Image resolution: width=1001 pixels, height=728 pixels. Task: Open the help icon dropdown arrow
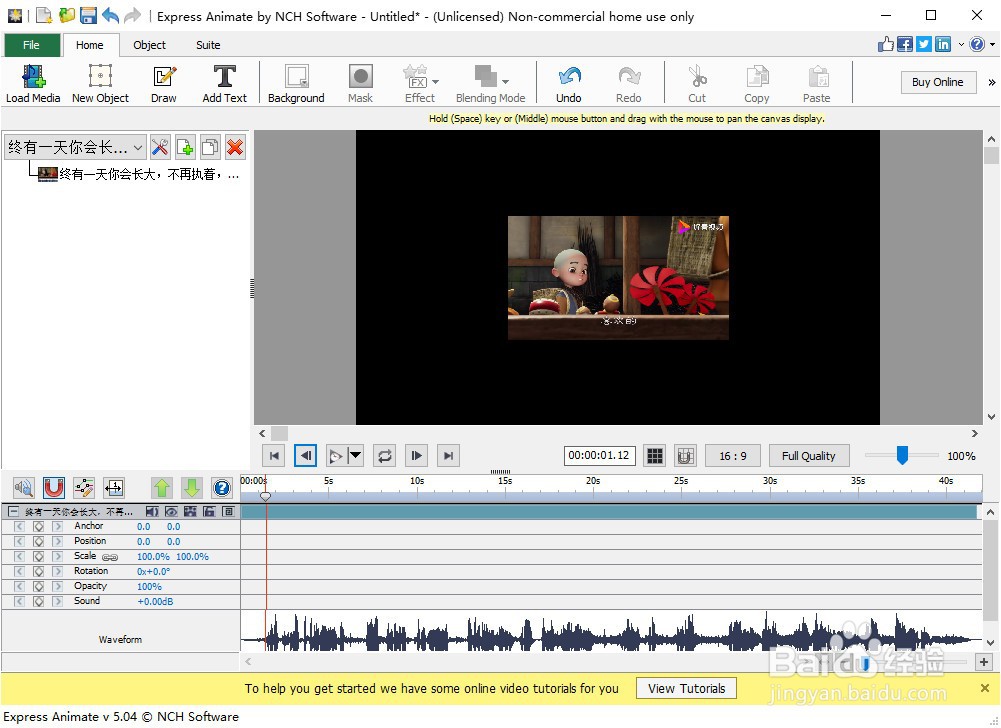tap(992, 44)
